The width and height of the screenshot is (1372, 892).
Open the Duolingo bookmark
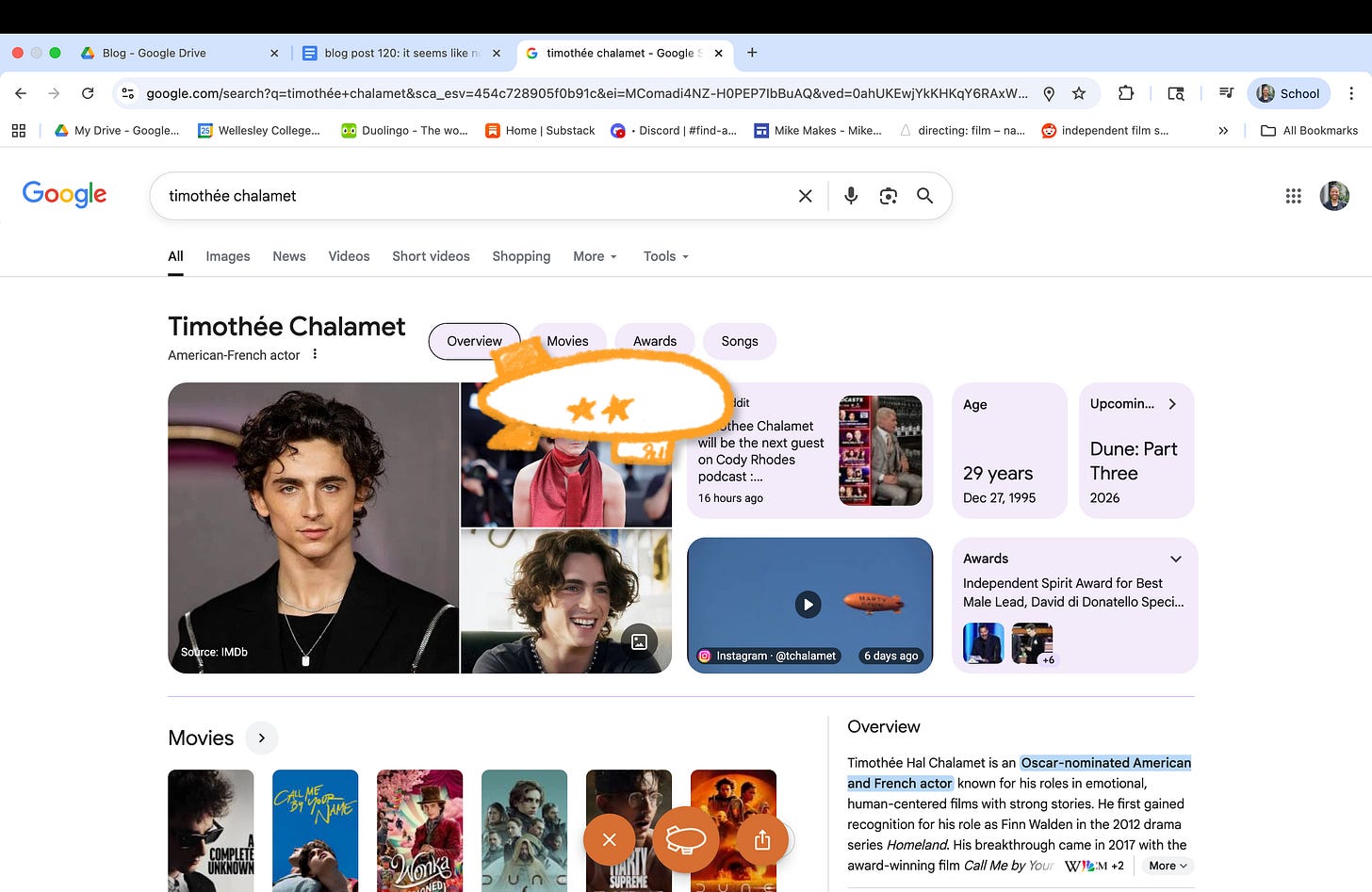click(404, 131)
